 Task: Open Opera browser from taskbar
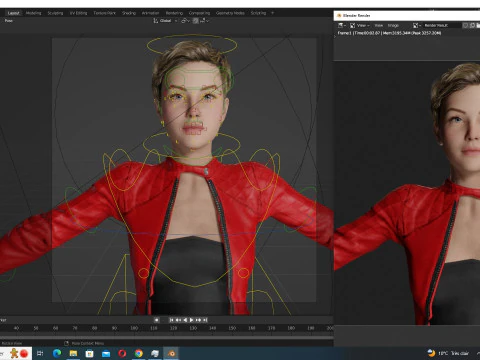(x=122, y=353)
